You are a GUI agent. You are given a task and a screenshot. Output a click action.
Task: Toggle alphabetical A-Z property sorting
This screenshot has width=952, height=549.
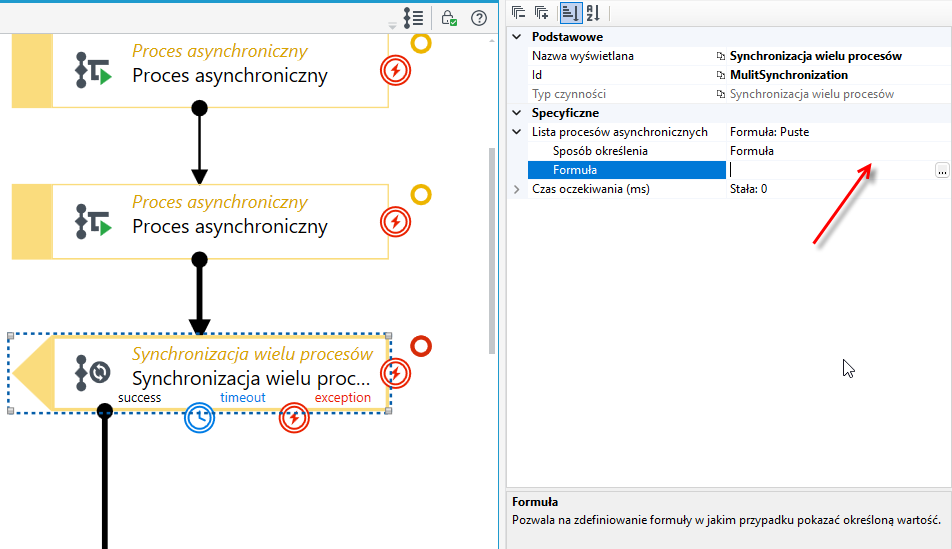coord(593,12)
